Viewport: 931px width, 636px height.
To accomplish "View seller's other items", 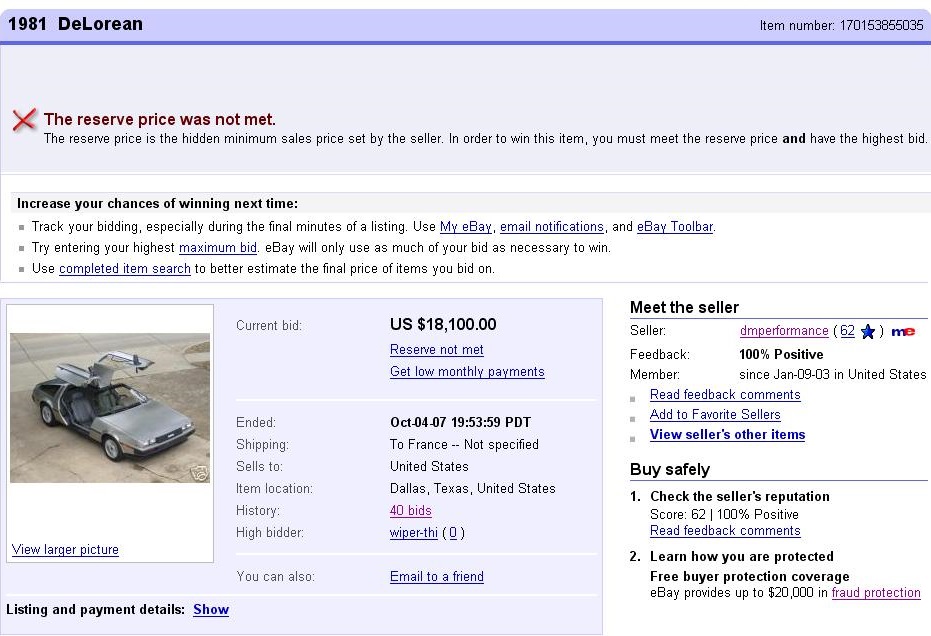I will [x=727, y=435].
